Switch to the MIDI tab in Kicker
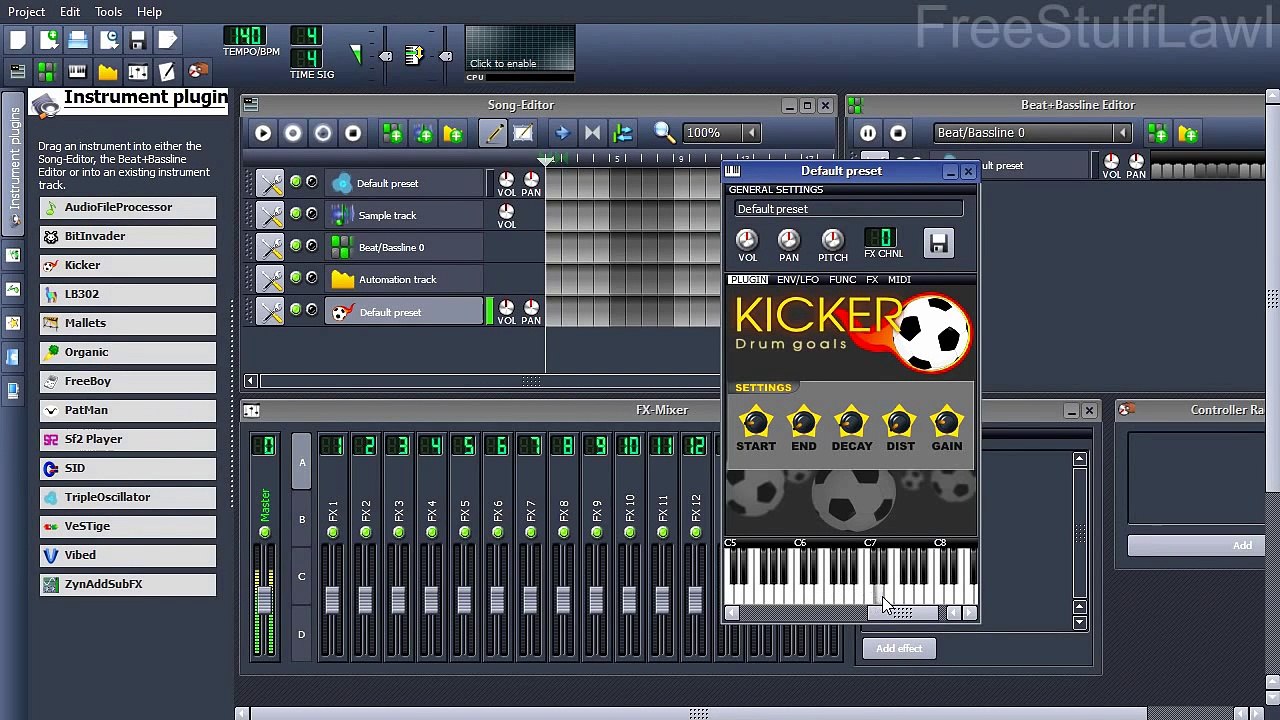The width and height of the screenshot is (1280, 720). 899,280
